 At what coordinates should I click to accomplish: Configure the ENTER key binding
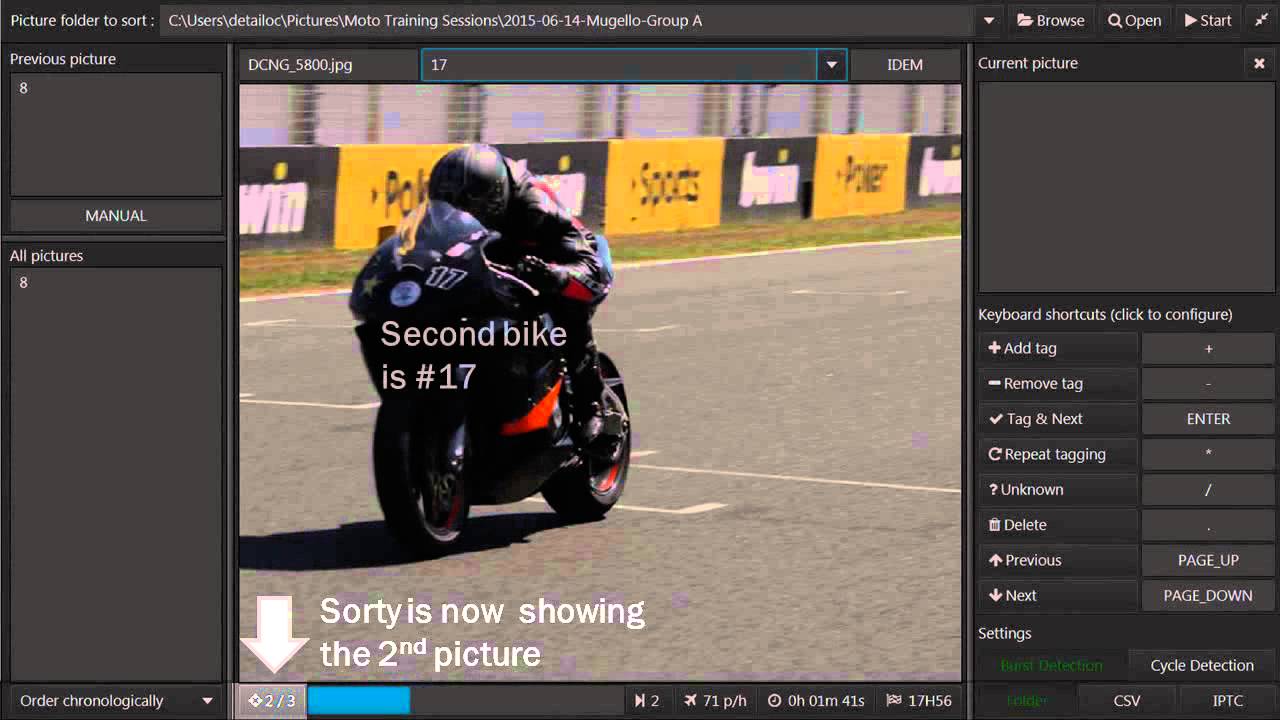pos(1208,419)
